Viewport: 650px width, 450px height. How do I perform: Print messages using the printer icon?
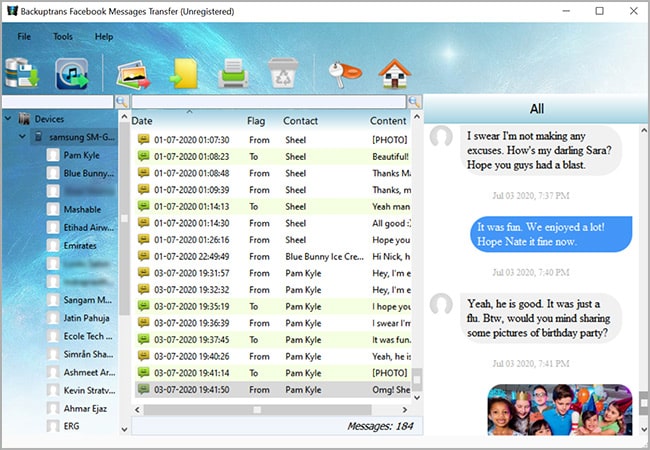point(232,74)
